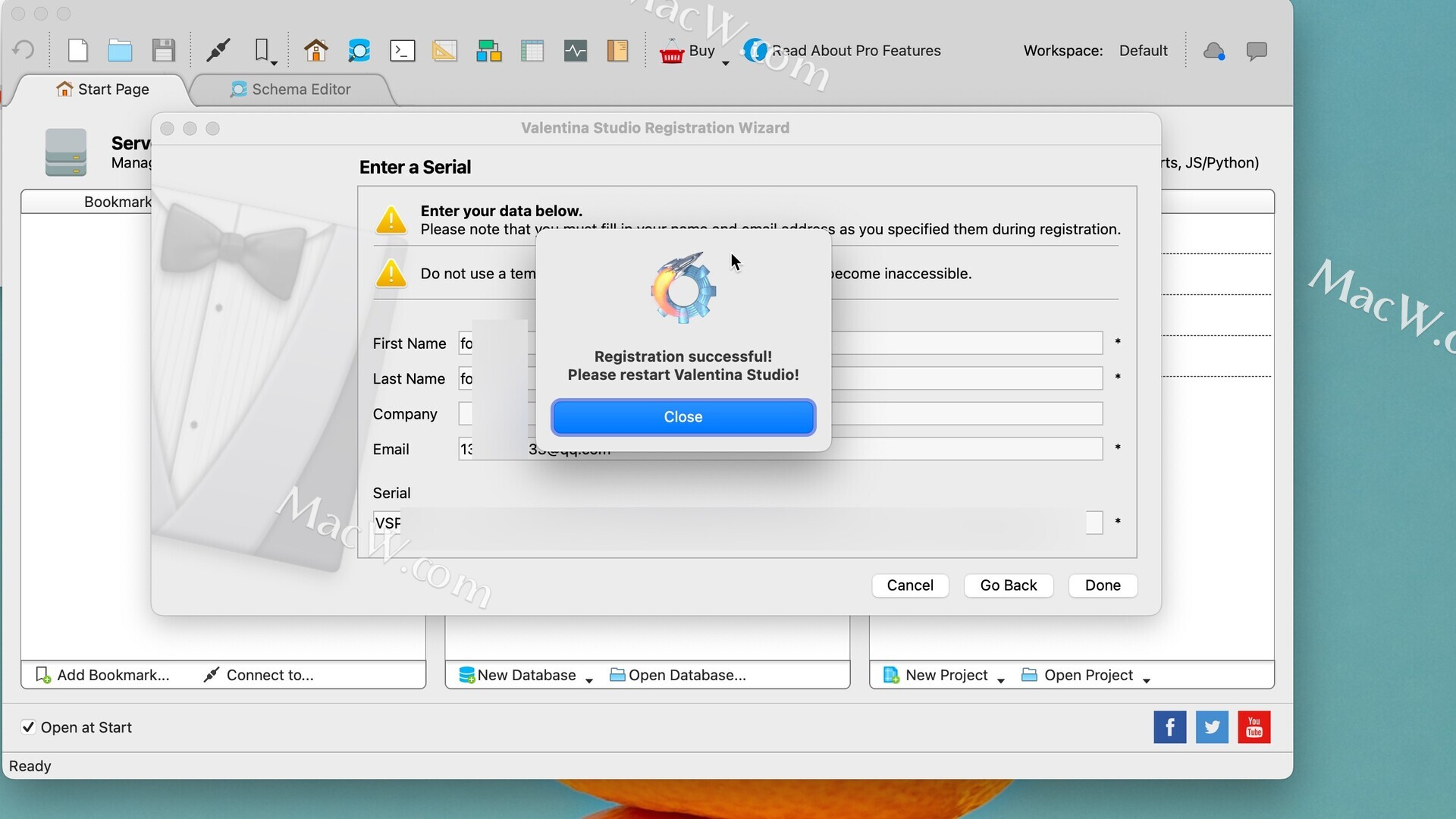This screenshot has width=1456, height=819.
Task: Create a new blank document icon
Action: coord(78,51)
